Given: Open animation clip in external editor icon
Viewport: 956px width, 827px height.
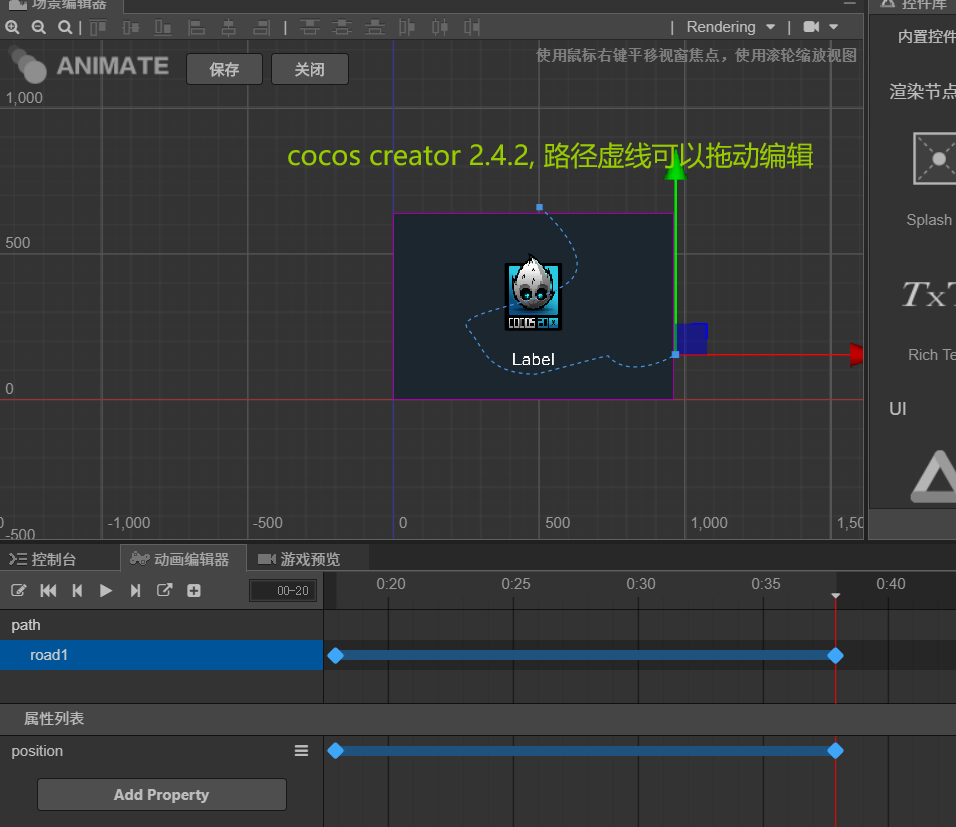Looking at the screenshot, I should (x=162, y=590).
